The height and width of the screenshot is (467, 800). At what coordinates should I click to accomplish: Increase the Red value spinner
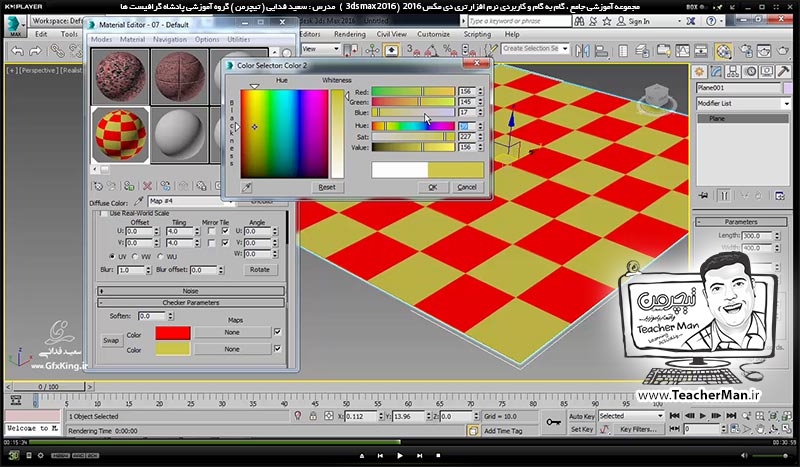click(x=480, y=89)
